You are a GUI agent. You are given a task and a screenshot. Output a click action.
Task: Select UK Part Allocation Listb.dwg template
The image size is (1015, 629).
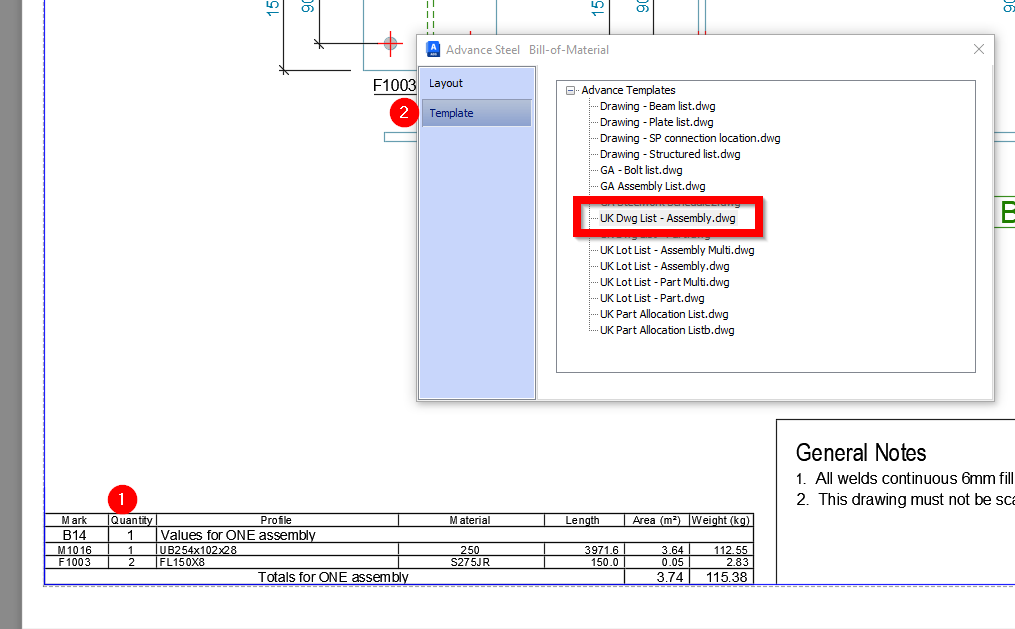click(x=667, y=331)
